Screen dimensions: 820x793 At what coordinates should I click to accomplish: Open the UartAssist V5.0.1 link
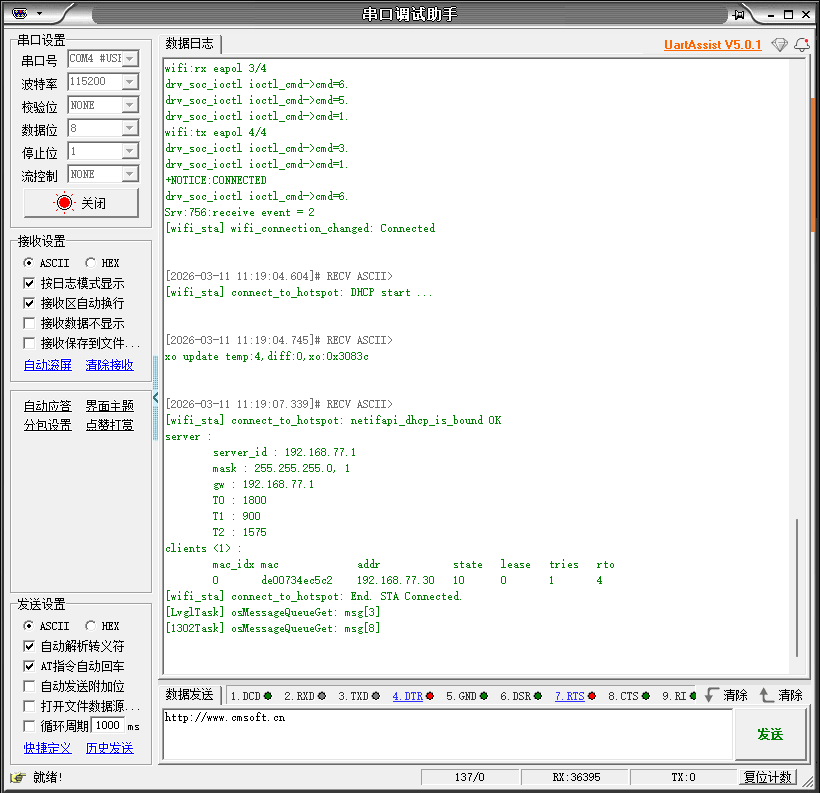click(x=712, y=45)
